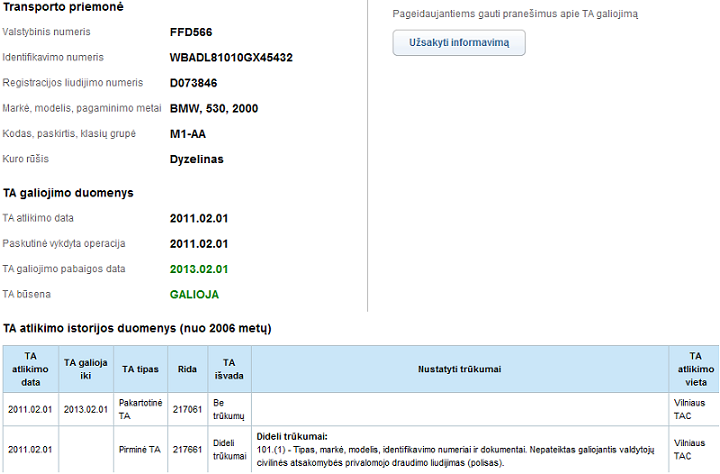Click the bold Dideli trūkumai: defect heading

coord(292,437)
